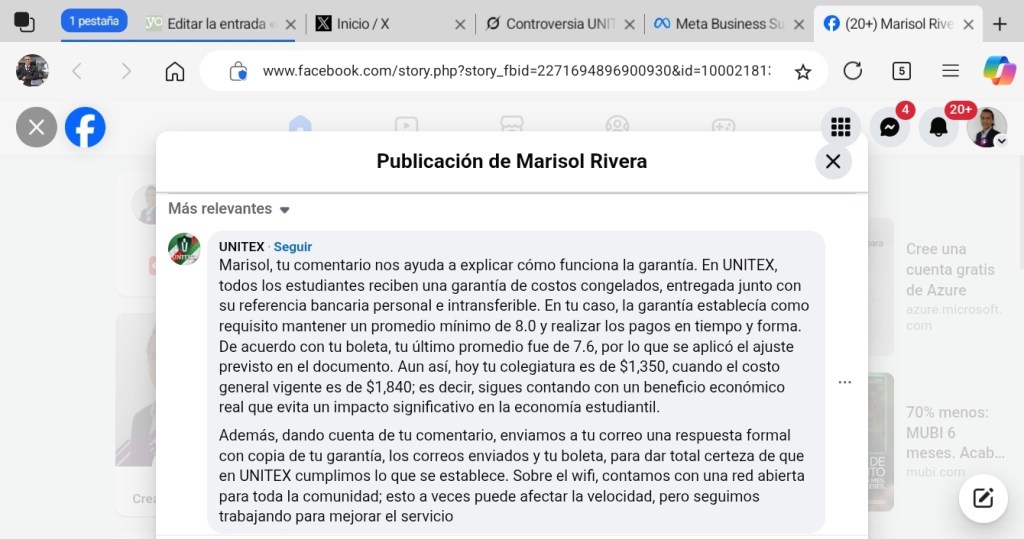1024x539 pixels.
Task: Open the Facebook menu grid icon
Action: point(841,127)
